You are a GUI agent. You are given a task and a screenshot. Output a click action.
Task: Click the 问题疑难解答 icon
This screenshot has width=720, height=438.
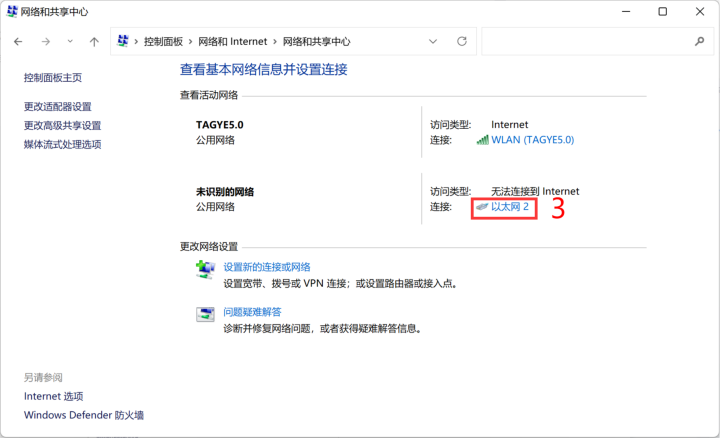pyautogui.click(x=205, y=314)
